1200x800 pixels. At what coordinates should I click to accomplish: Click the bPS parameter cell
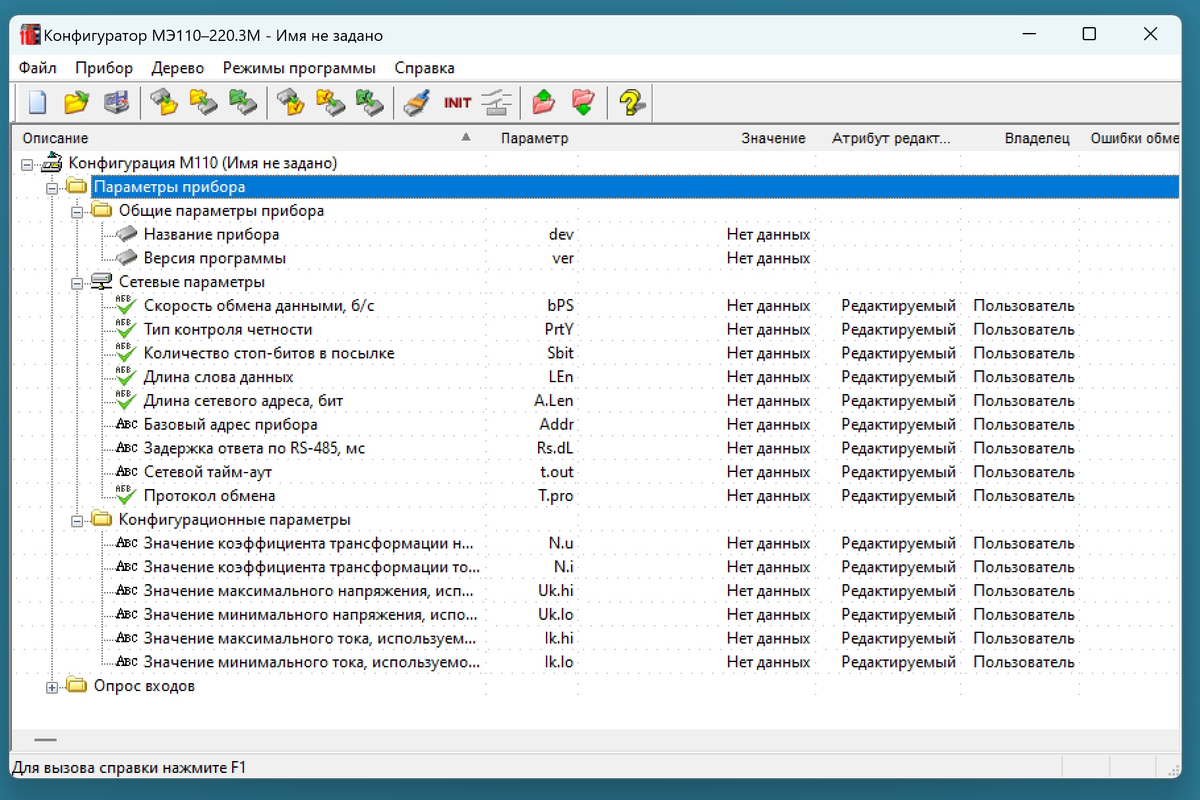[x=561, y=305]
